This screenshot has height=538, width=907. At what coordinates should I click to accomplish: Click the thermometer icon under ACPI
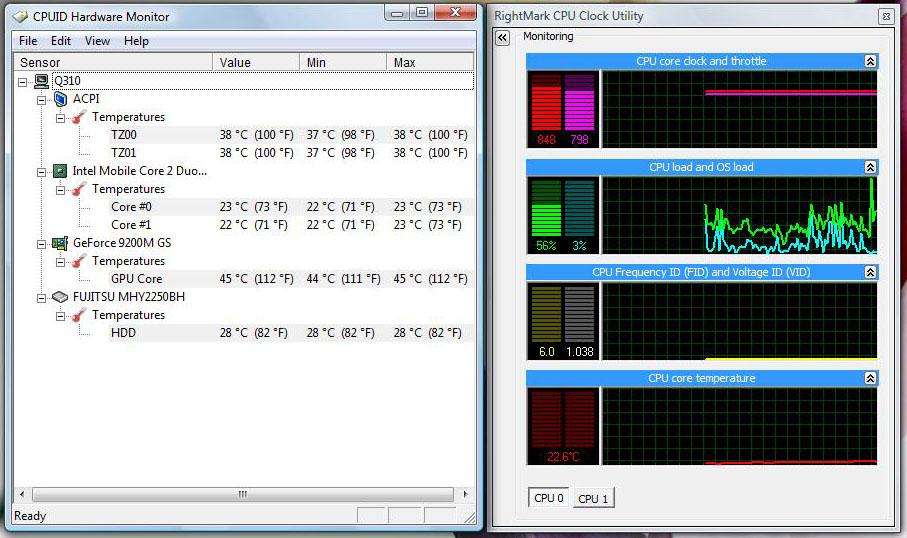tap(79, 117)
